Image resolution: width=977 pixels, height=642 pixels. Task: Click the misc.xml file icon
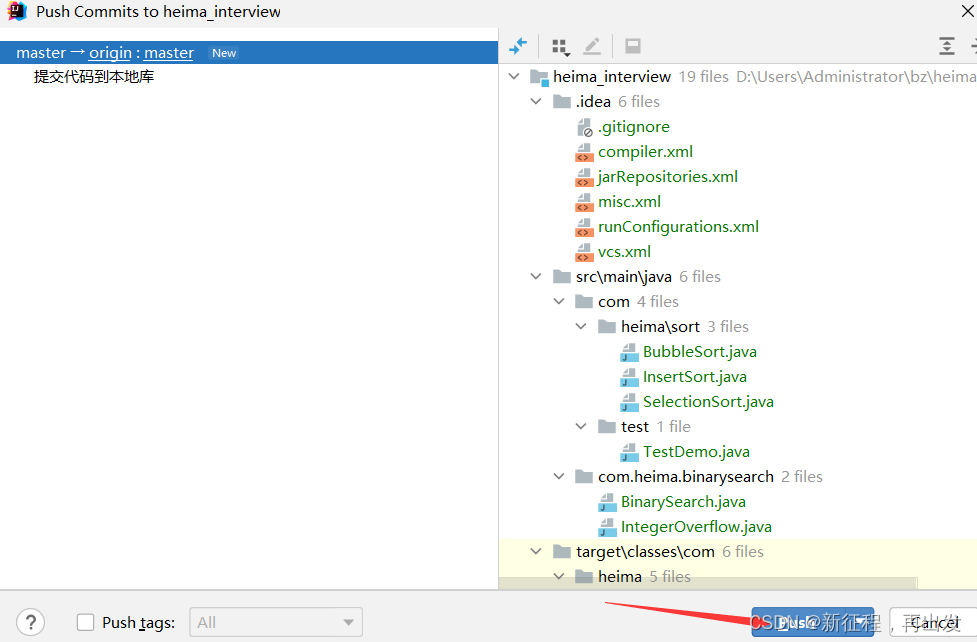(x=584, y=202)
